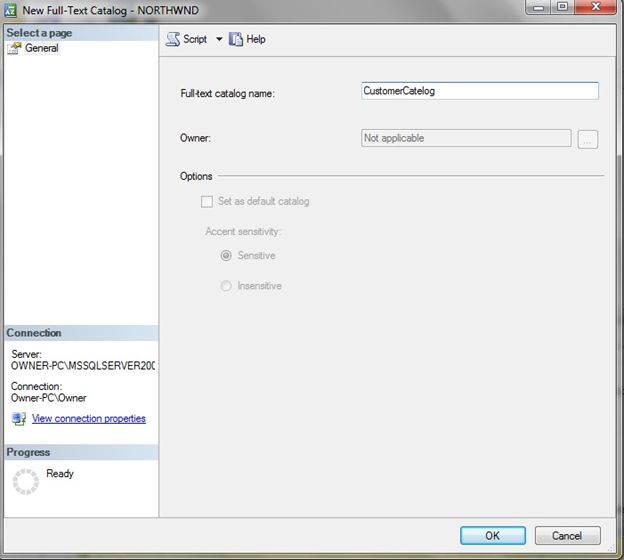Click the Cancel button

[567, 536]
